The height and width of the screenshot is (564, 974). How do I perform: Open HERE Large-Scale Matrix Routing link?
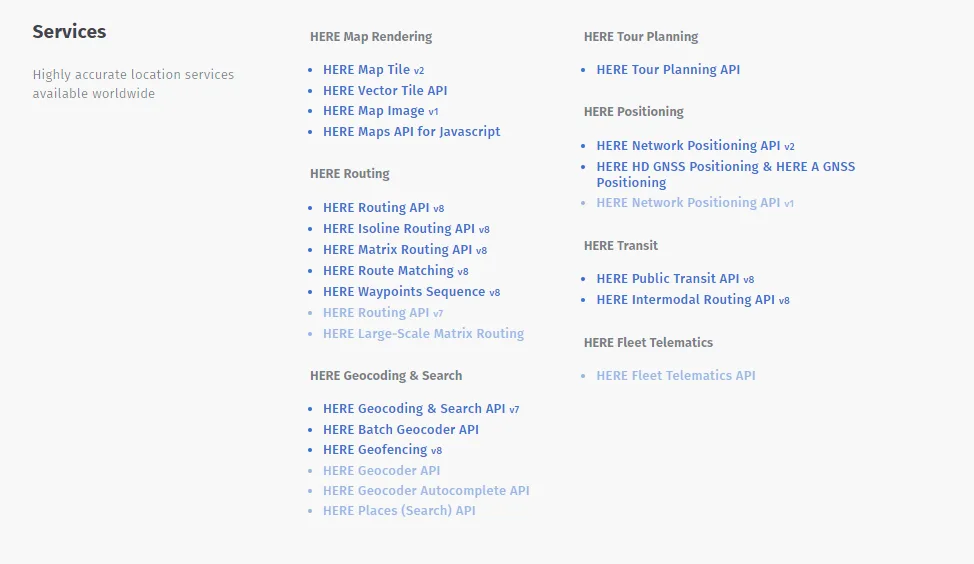(424, 334)
